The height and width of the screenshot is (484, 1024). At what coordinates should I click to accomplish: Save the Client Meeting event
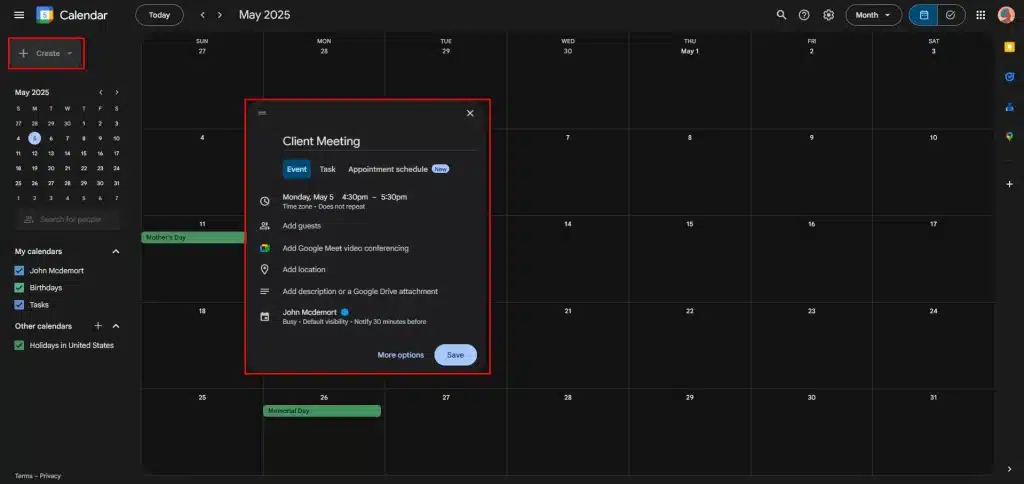coord(455,355)
